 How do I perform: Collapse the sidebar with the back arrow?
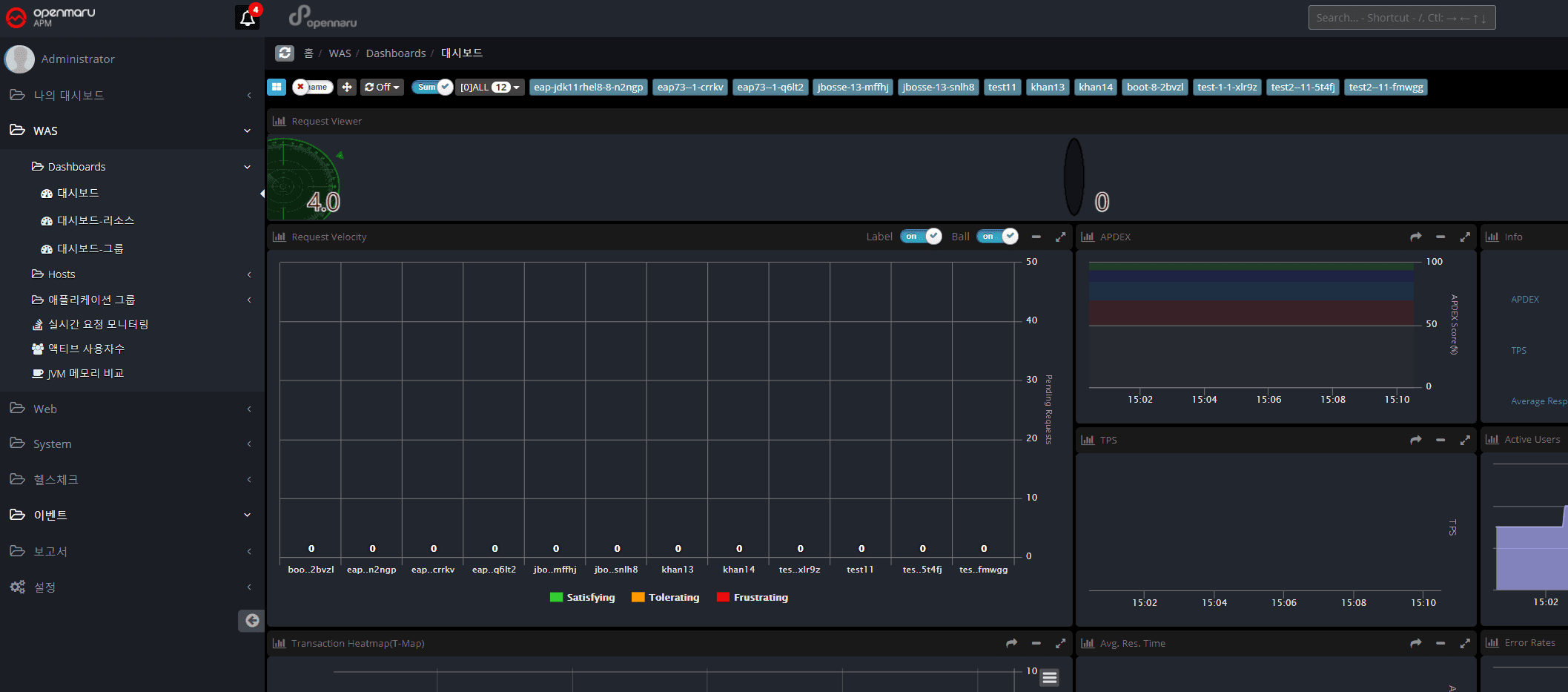pos(251,621)
